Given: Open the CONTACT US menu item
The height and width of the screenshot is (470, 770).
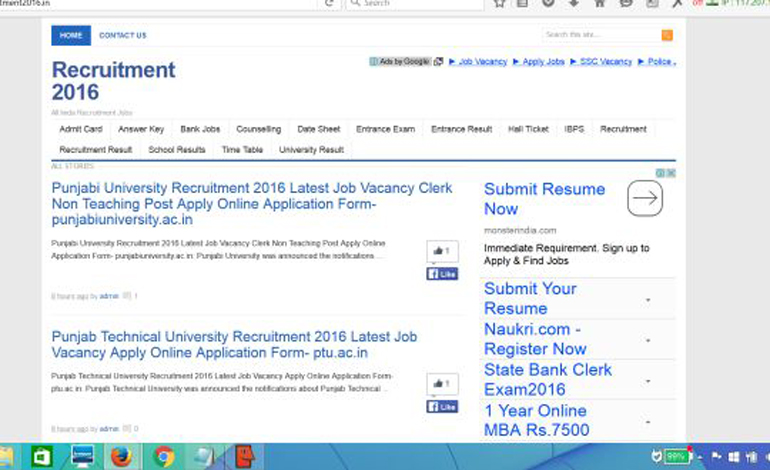Looking at the screenshot, I should pyautogui.click(x=123, y=35).
